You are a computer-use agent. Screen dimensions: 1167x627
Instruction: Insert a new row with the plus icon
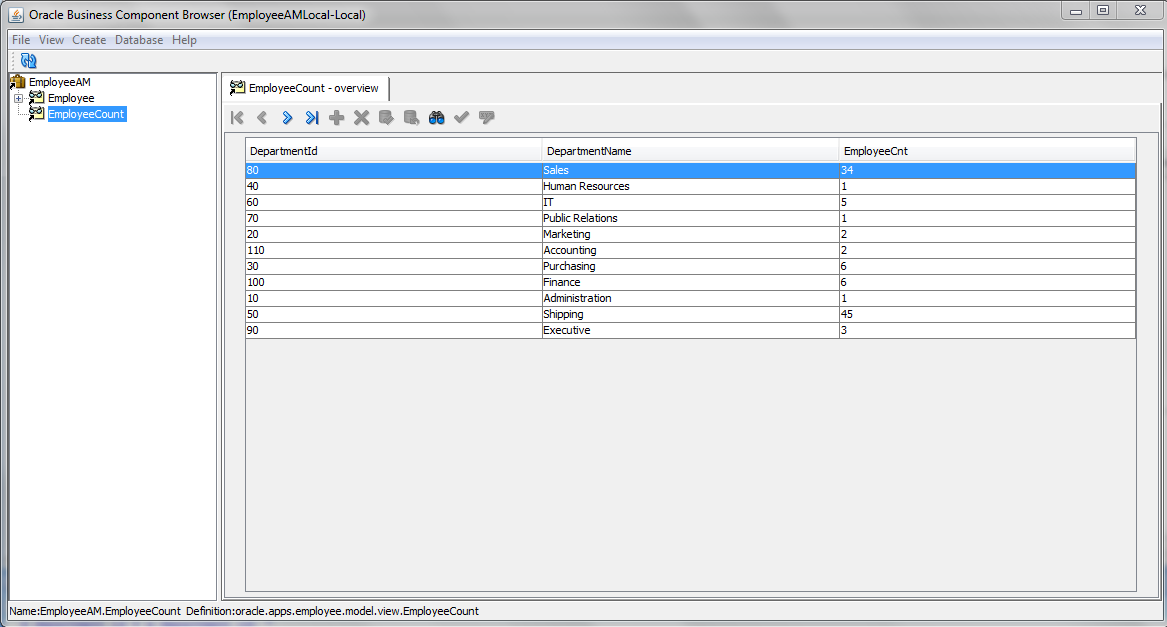(336, 117)
